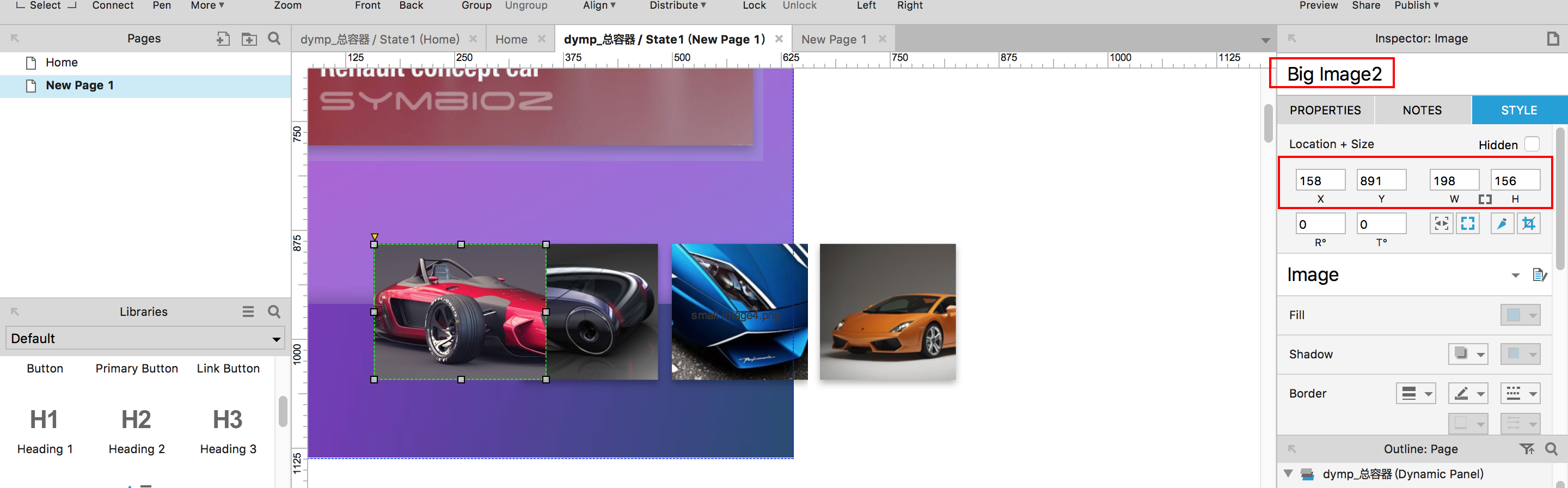This screenshot has width=1568, height=488.
Task: Pop out the Inspector panel arrow icon
Action: [x=1291, y=38]
